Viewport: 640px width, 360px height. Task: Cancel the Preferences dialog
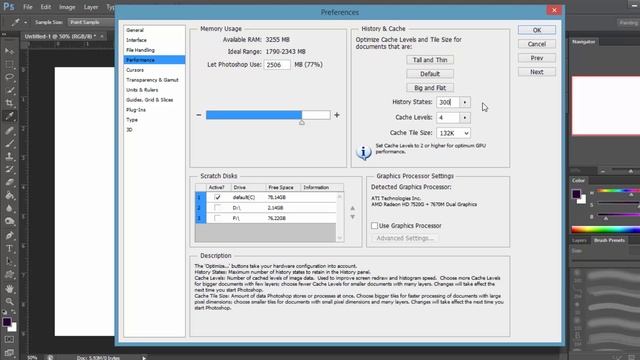(x=537, y=44)
